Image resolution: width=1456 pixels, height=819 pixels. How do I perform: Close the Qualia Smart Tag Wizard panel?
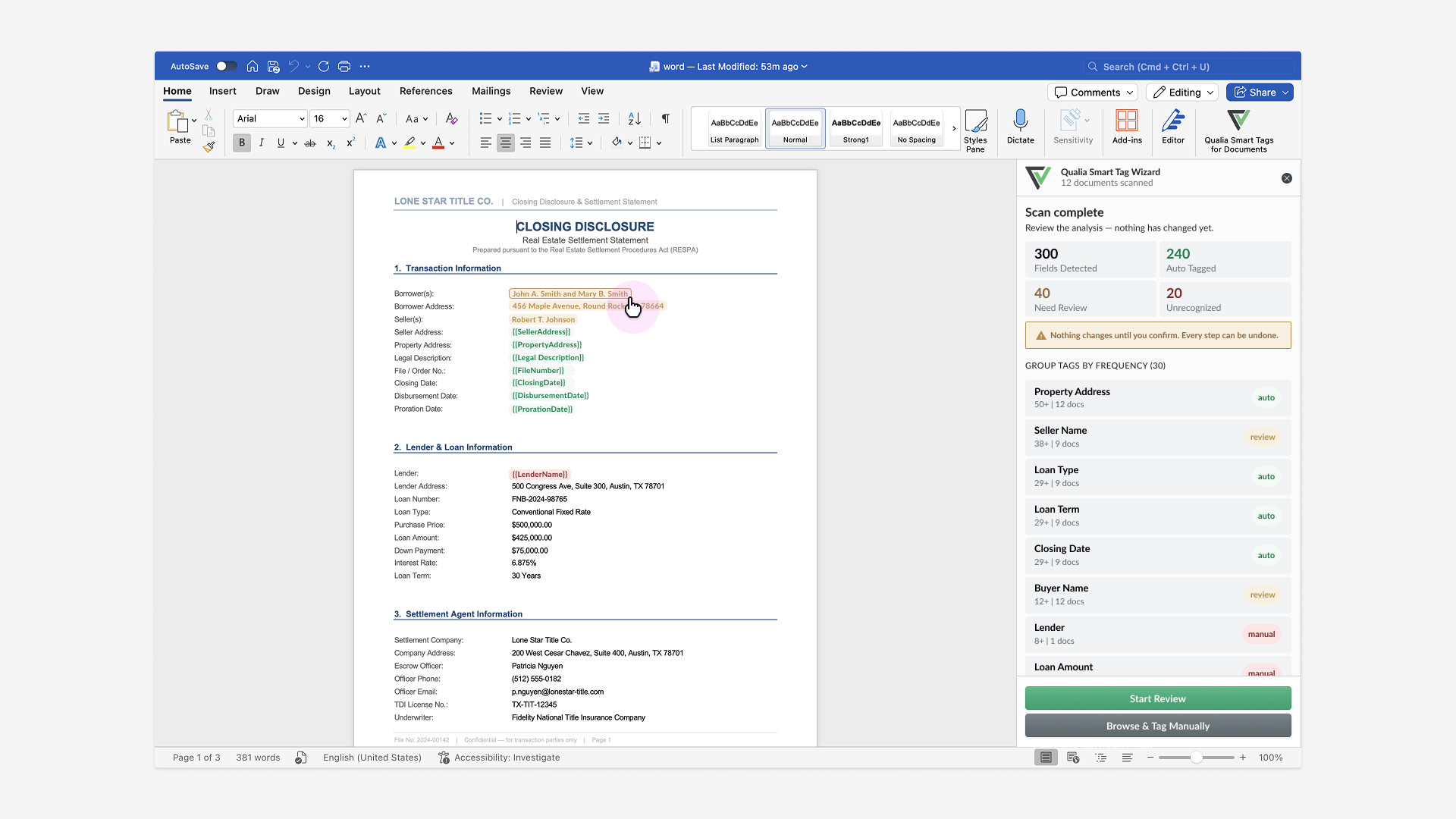pyautogui.click(x=1287, y=178)
